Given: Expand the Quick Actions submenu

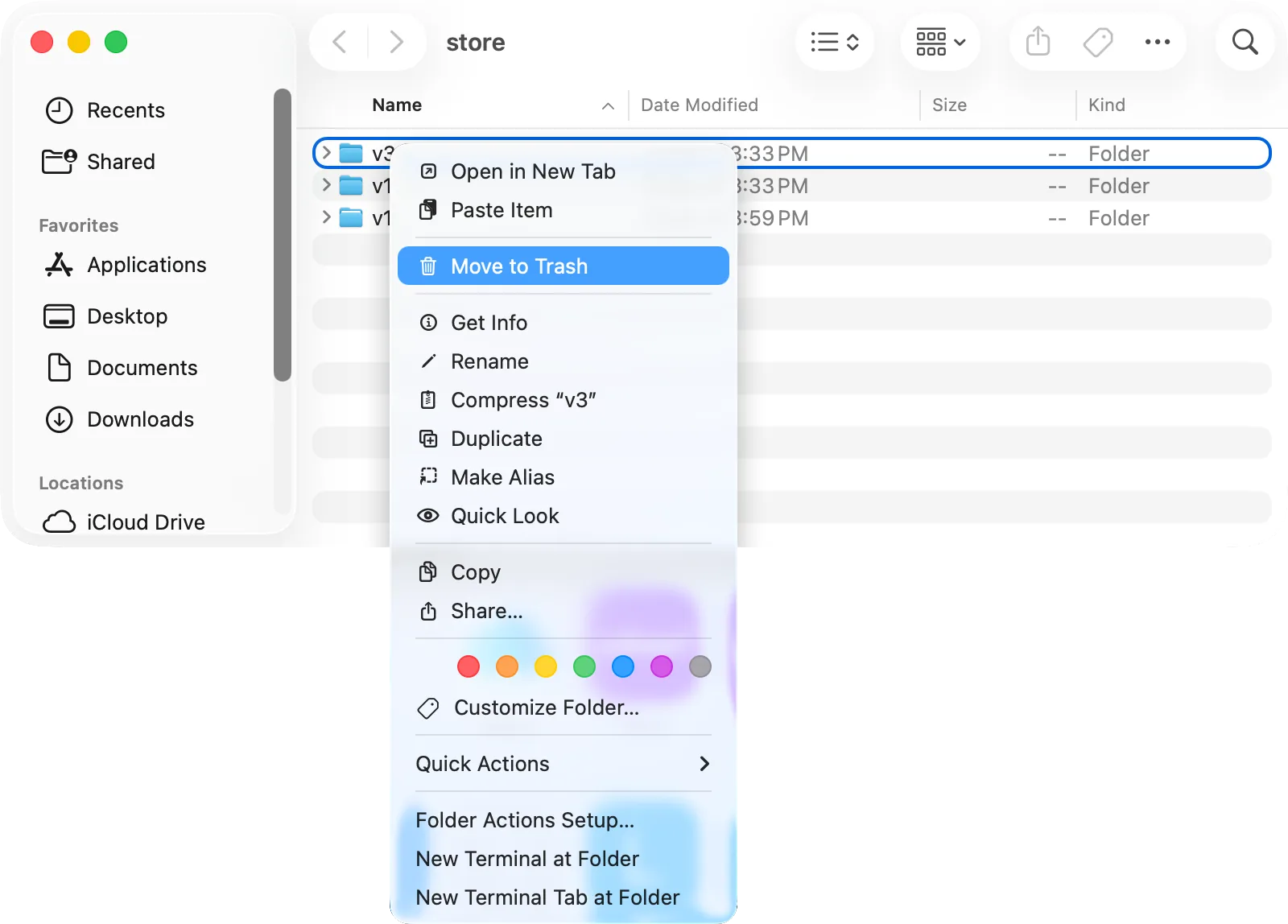Looking at the screenshot, I should coord(563,764).
